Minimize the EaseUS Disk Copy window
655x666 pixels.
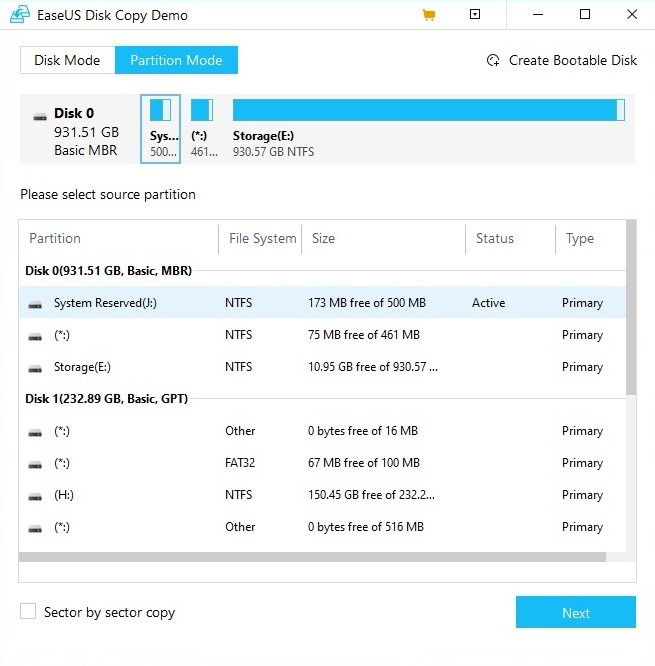[538, 14]
